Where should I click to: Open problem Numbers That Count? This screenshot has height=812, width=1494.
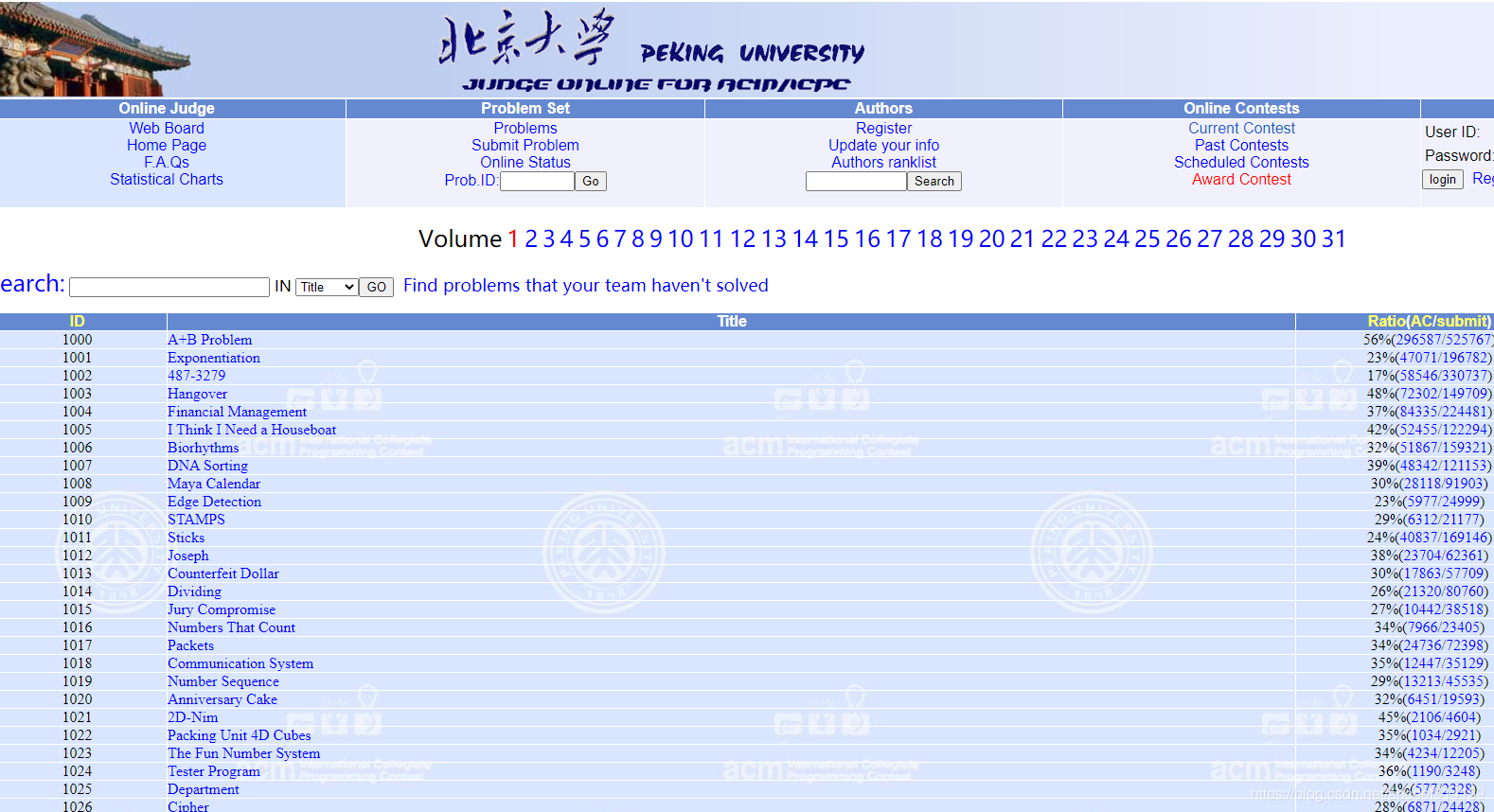(x=232, y=627)
